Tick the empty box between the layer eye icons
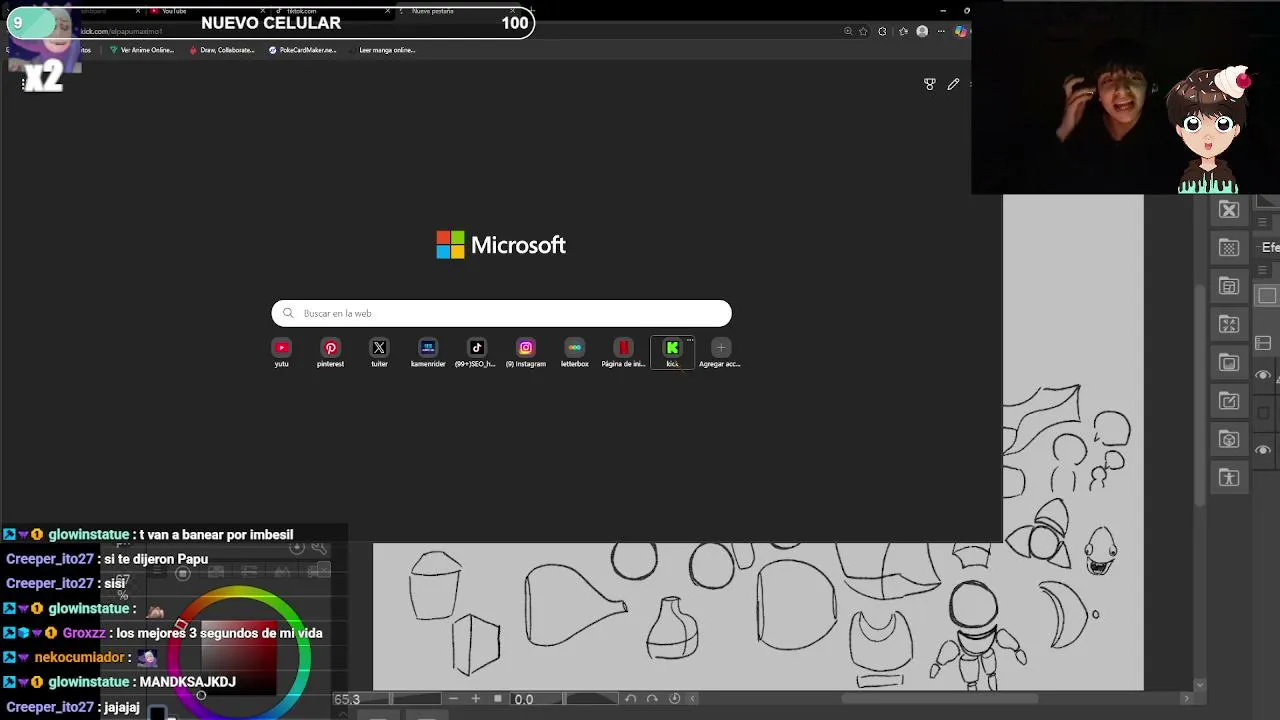Image resolution: width=1280 pixels, height=720 pixels. pyautogui.click(x=1263, y=413)
